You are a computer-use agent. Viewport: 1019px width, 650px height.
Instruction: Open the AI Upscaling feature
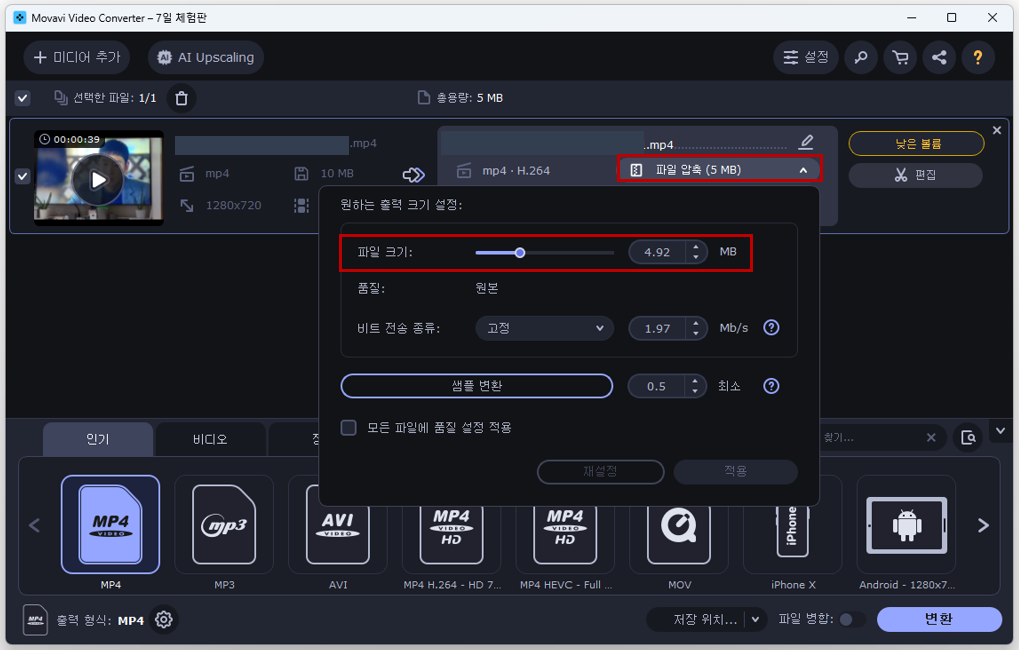tap(206, 57)
